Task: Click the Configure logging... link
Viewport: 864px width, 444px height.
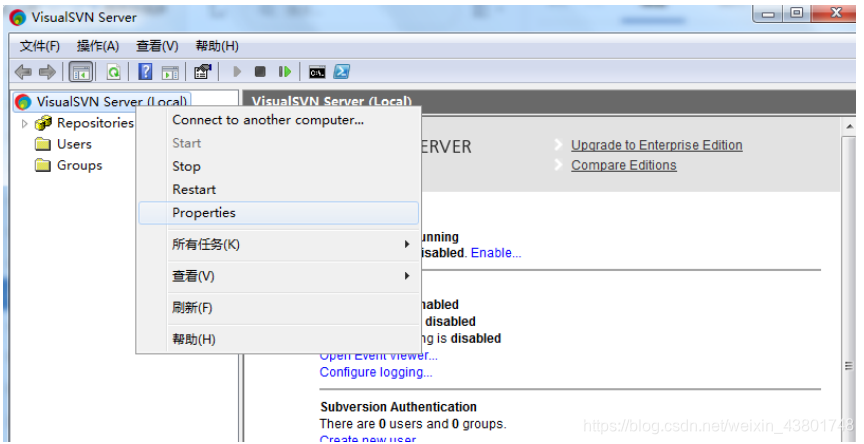Action: tap(376, 372)
